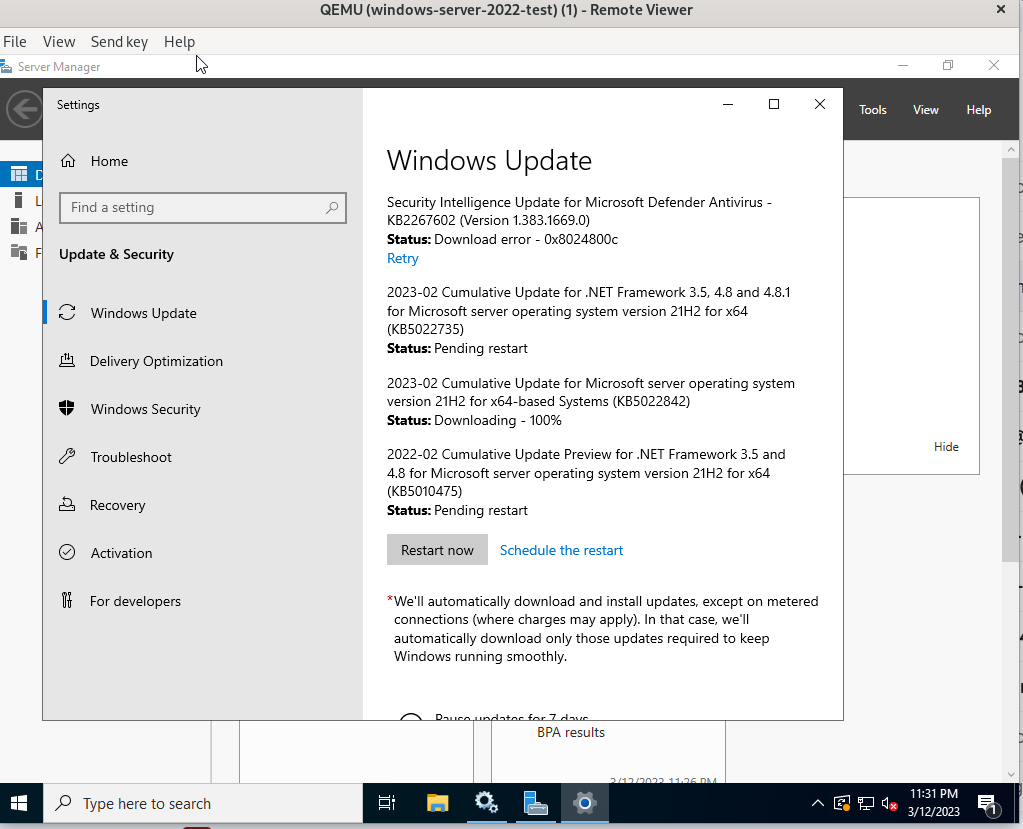1023x829 pixels.
Task: Click Schedule the restart link
Action: coord(561,550)
